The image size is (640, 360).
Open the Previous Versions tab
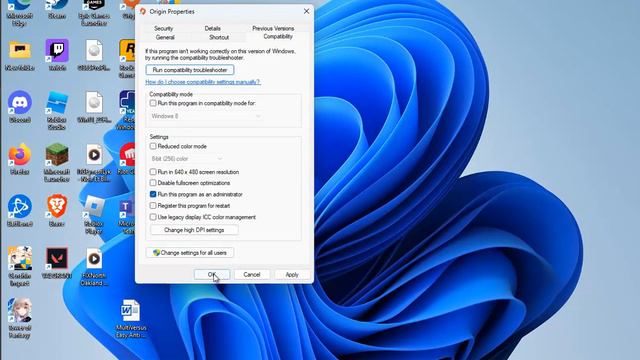[x=273, y=29]
